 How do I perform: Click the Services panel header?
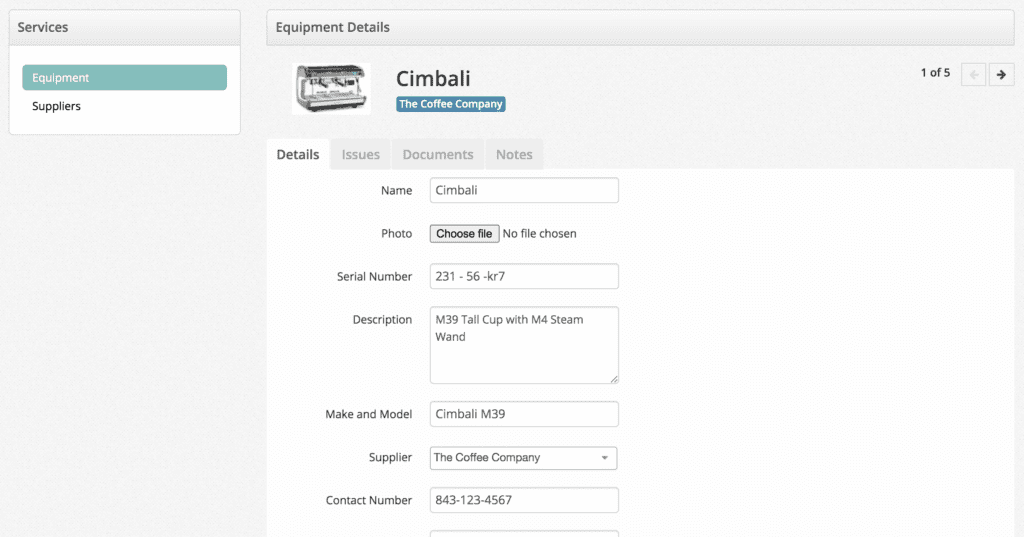click(x=125, y=27)
